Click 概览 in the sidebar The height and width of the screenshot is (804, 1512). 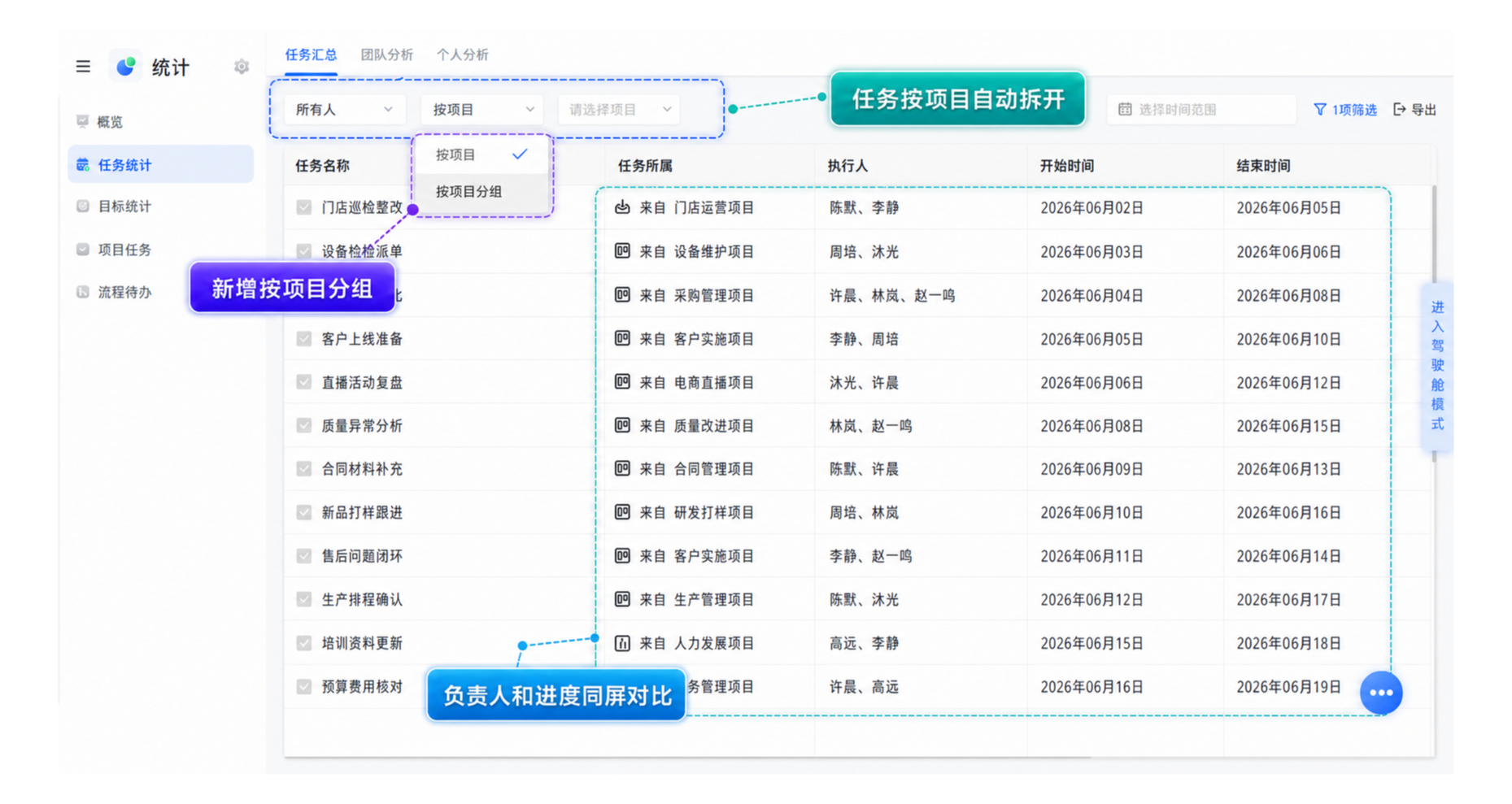click(161, 121)
